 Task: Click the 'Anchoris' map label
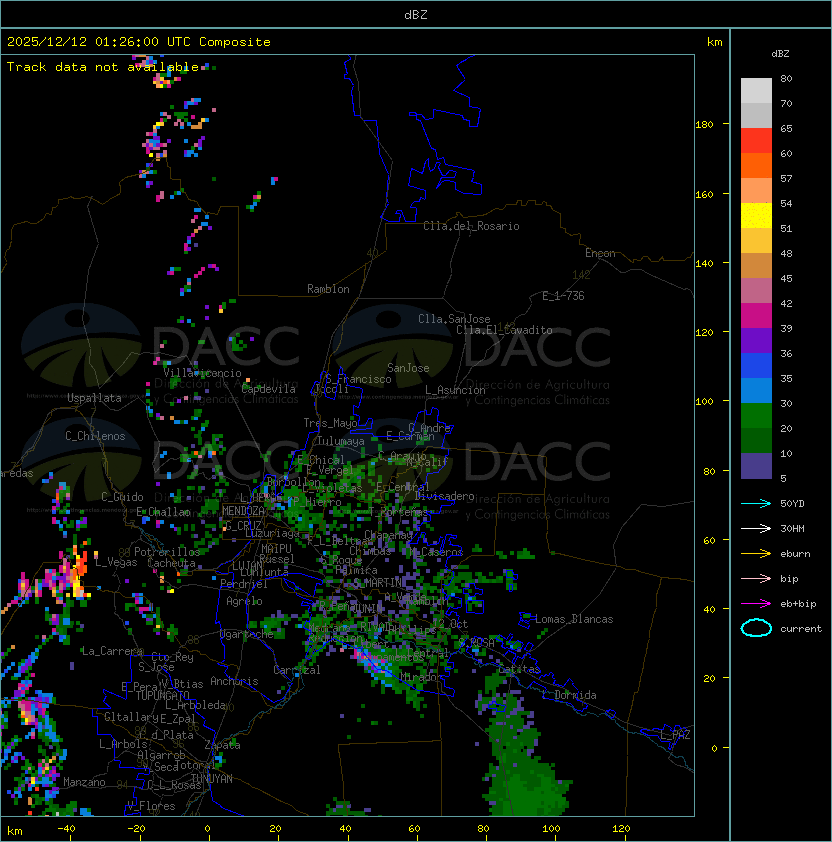pos(234,681)
